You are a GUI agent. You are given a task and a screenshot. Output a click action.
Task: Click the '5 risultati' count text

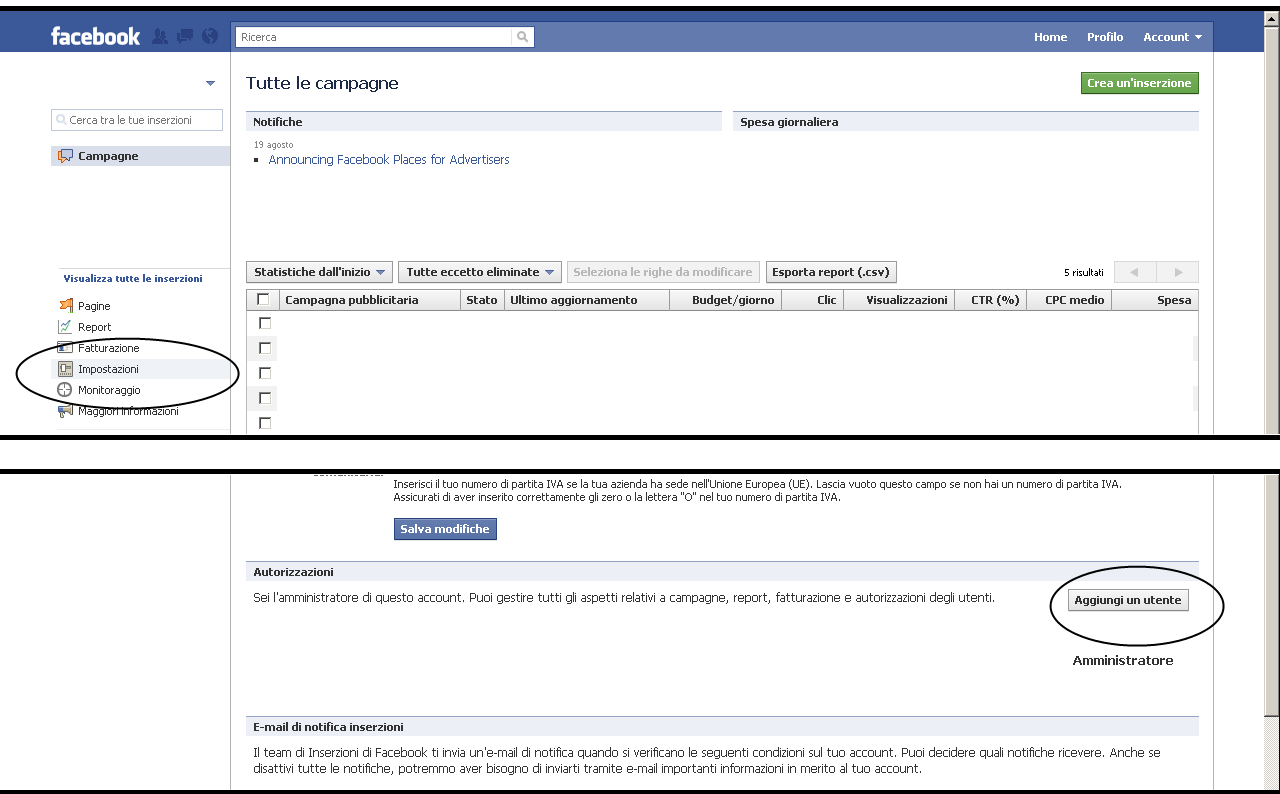[x=1084, y=272]
